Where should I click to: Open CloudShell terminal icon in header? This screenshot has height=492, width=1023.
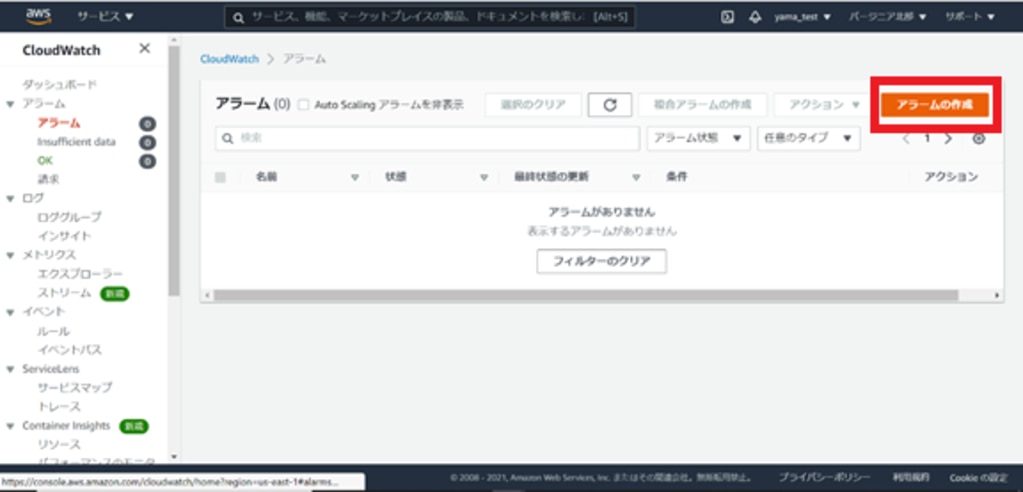coord(727,17)
